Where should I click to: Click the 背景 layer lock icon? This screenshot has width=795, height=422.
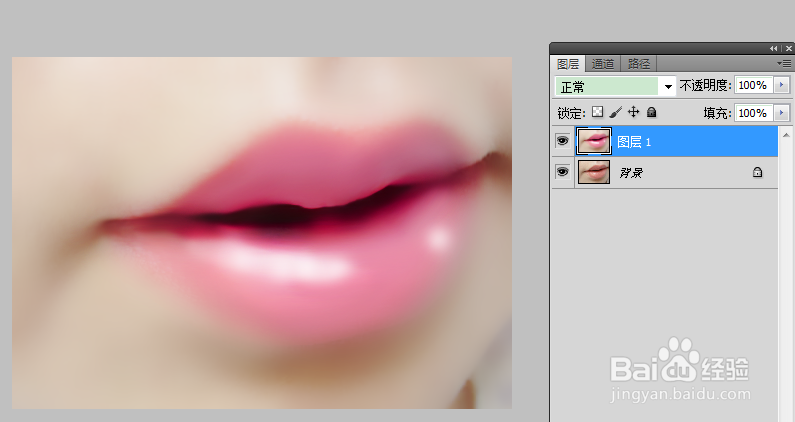click(757, 172)
